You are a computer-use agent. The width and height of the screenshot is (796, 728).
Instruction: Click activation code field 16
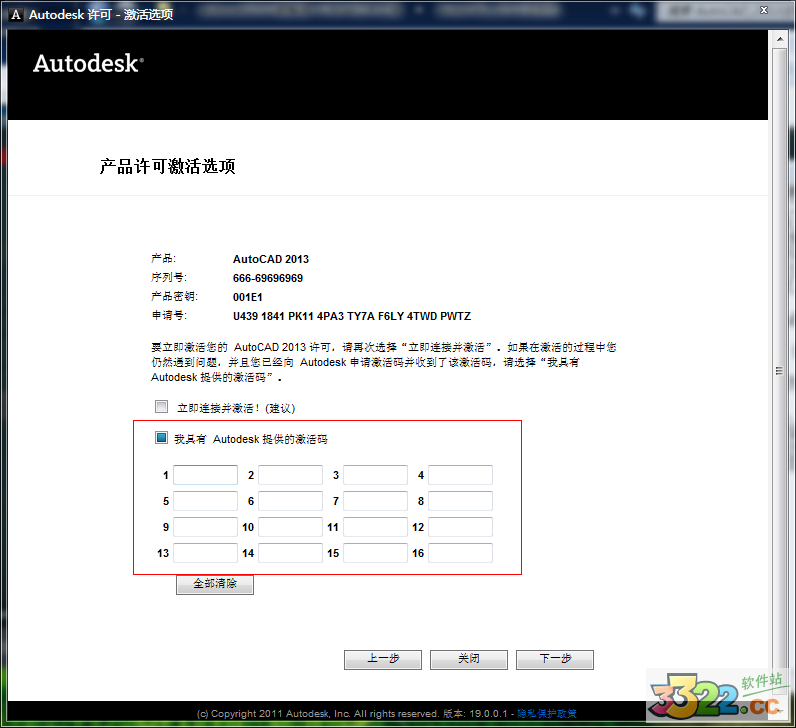tap(460, 553)
